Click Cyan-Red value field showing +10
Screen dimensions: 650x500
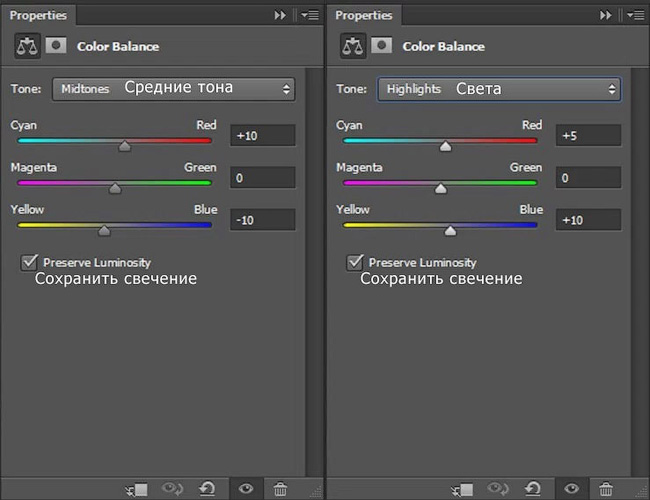click(x=263, y=136)
